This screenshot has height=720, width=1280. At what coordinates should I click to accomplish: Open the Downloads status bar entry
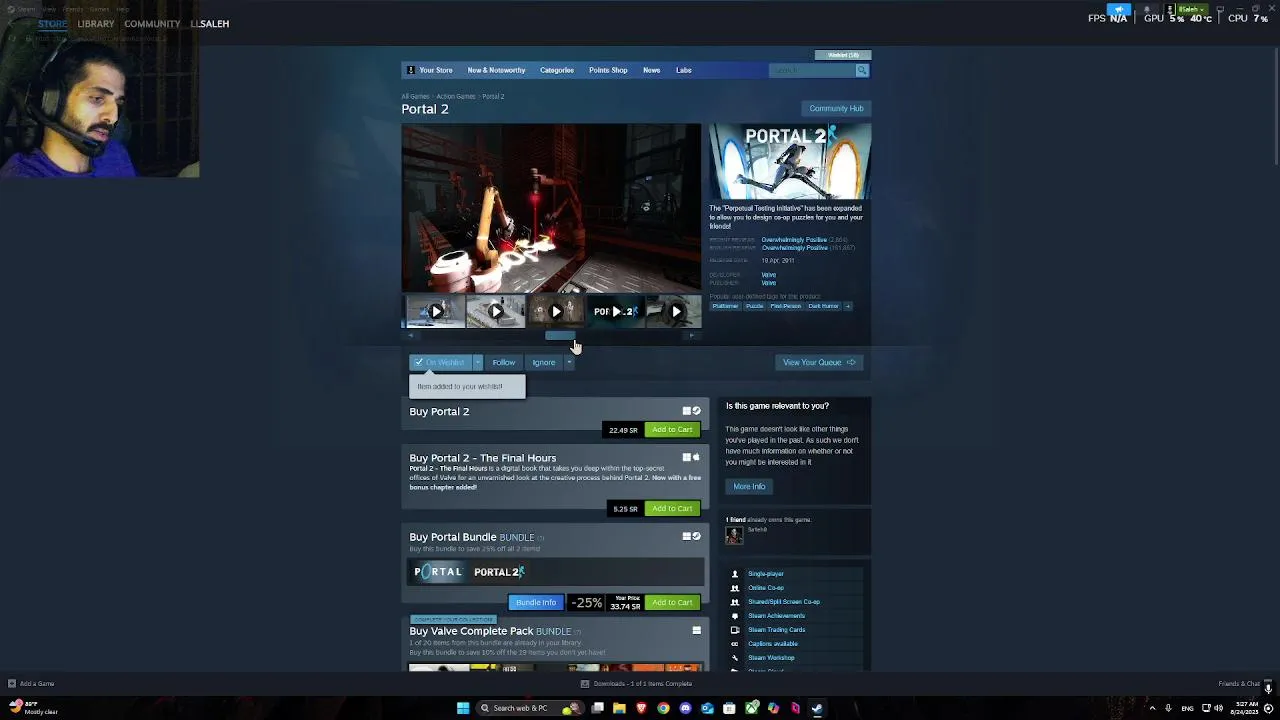pos(637,684)
